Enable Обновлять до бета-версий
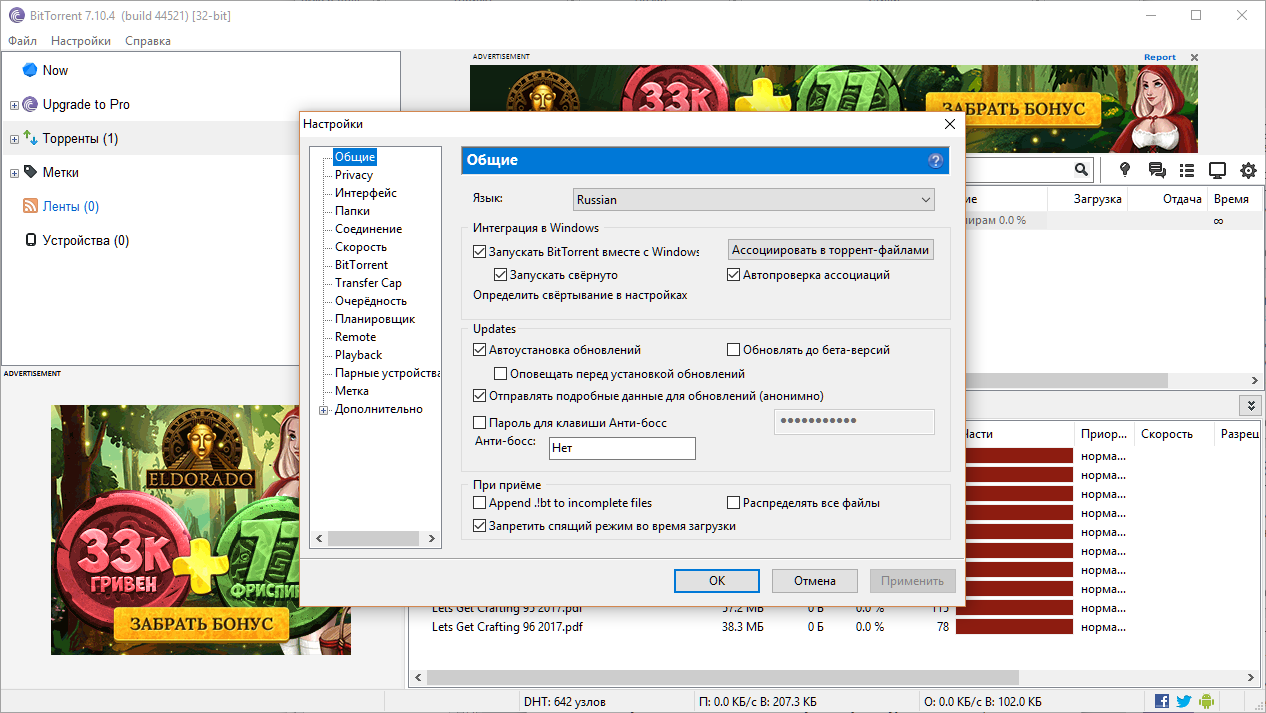1266x713 pixels. click(734, 351)
